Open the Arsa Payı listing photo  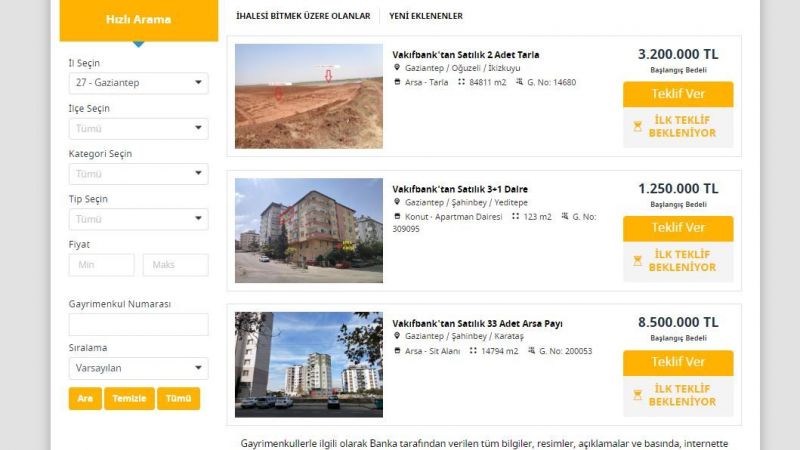[309, 364]
